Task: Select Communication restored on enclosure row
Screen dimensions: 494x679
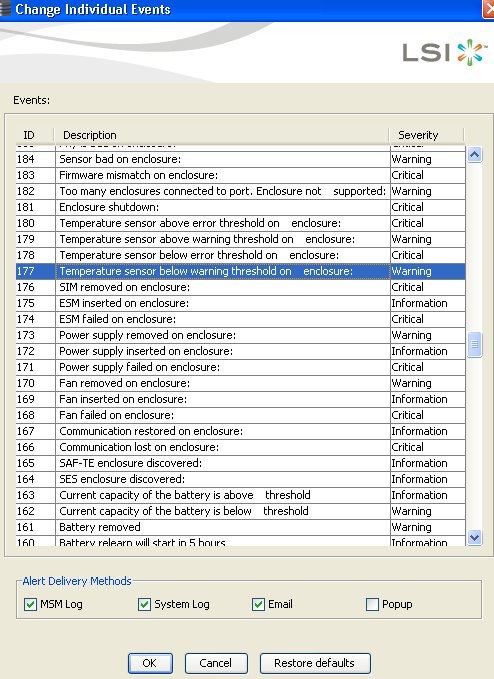Action: click(241, 431)
